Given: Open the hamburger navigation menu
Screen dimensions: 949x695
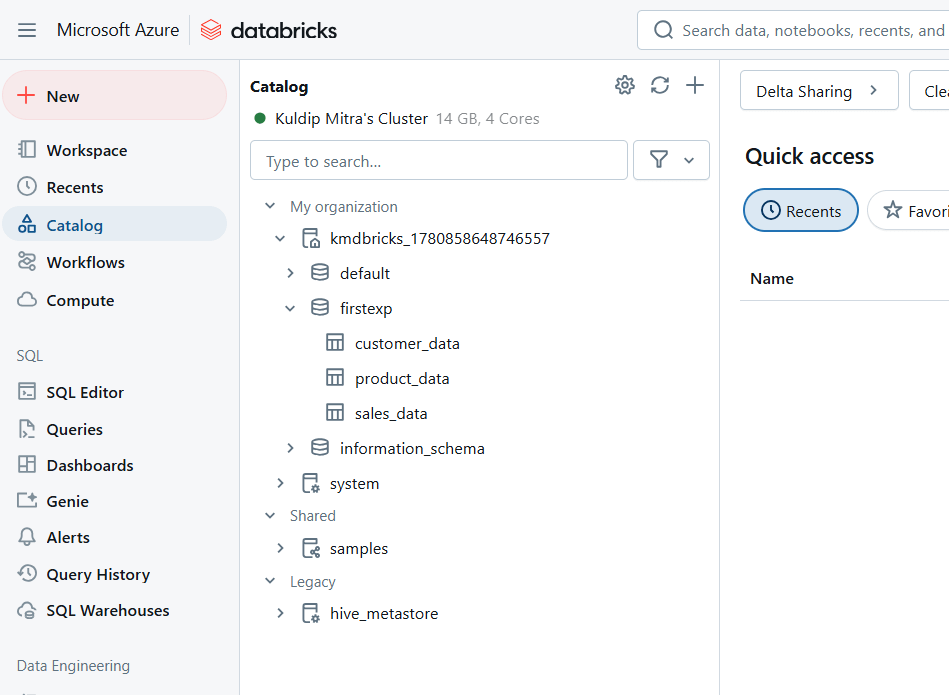Looking at the screenshot, I should 27,30.
